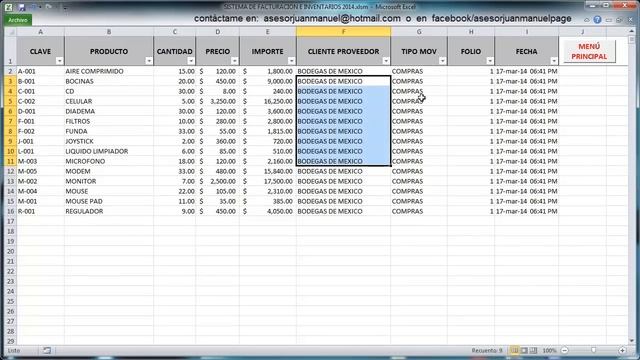640x360 pixels.
Task: Open the PRECIO filter dropdown
Action: point(234,61)
